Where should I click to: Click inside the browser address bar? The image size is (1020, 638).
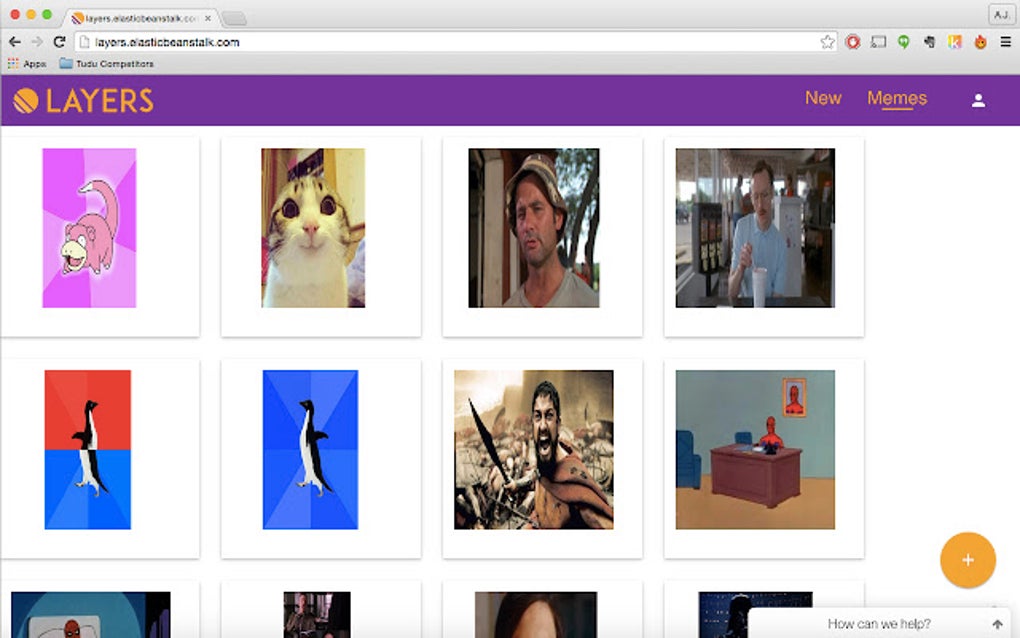pos(400,42)
